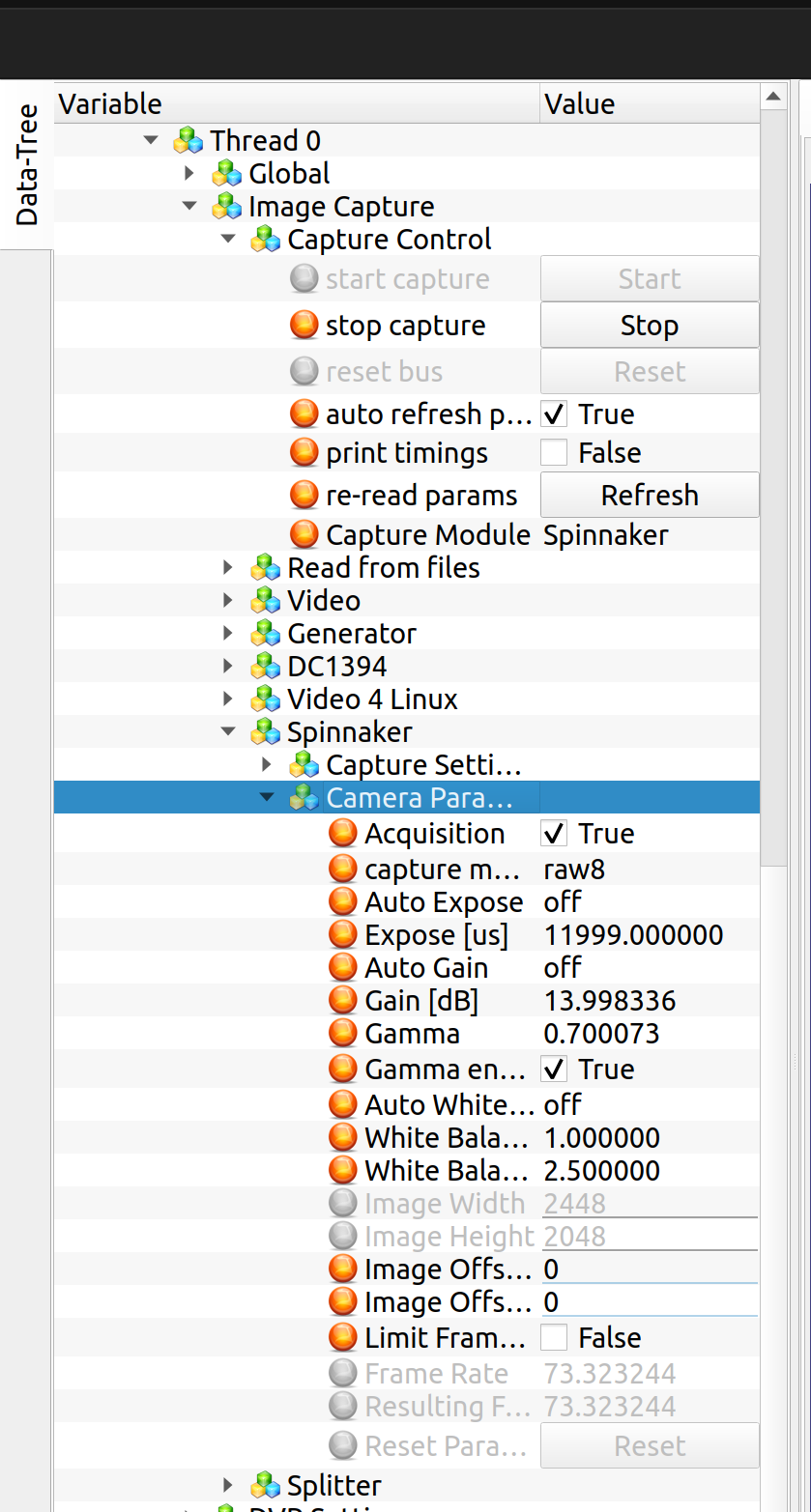The height and width of the screenshot is (1512, 811).
Task: Select the Video tree row label
Action: click(x=324, y=601)
